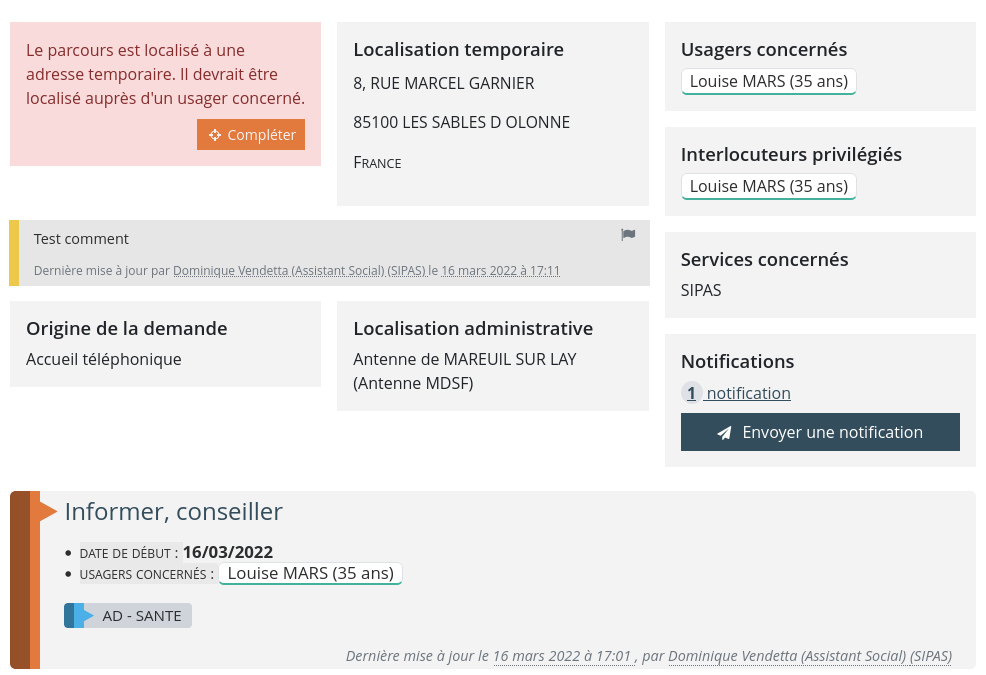
Task: Select Louise MARS under Interlocuteurs privilégiés
Action: [768, 186]
